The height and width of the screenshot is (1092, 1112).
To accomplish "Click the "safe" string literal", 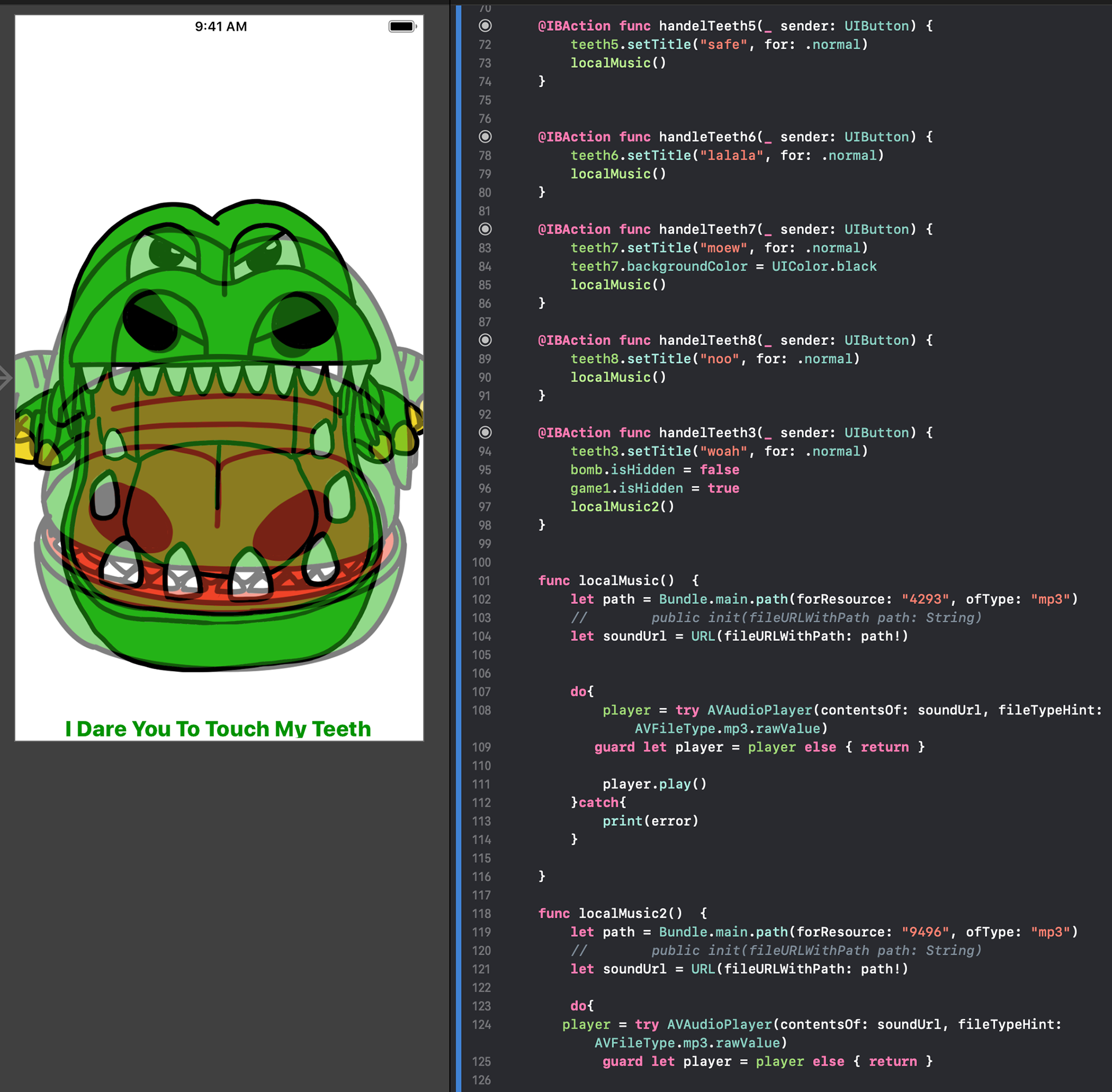I will pos(724,45).
